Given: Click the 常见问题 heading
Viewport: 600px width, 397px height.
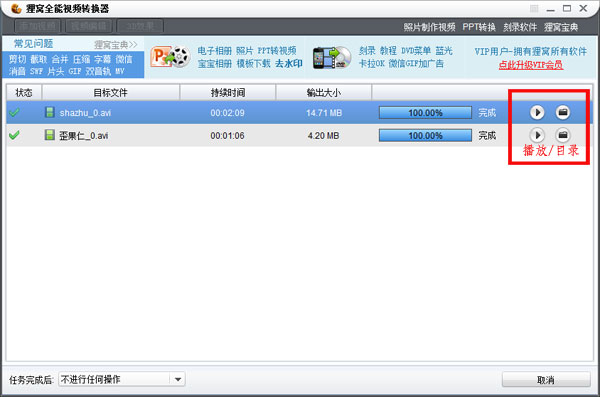Looking at the screenshot, I should click(33, 44).
